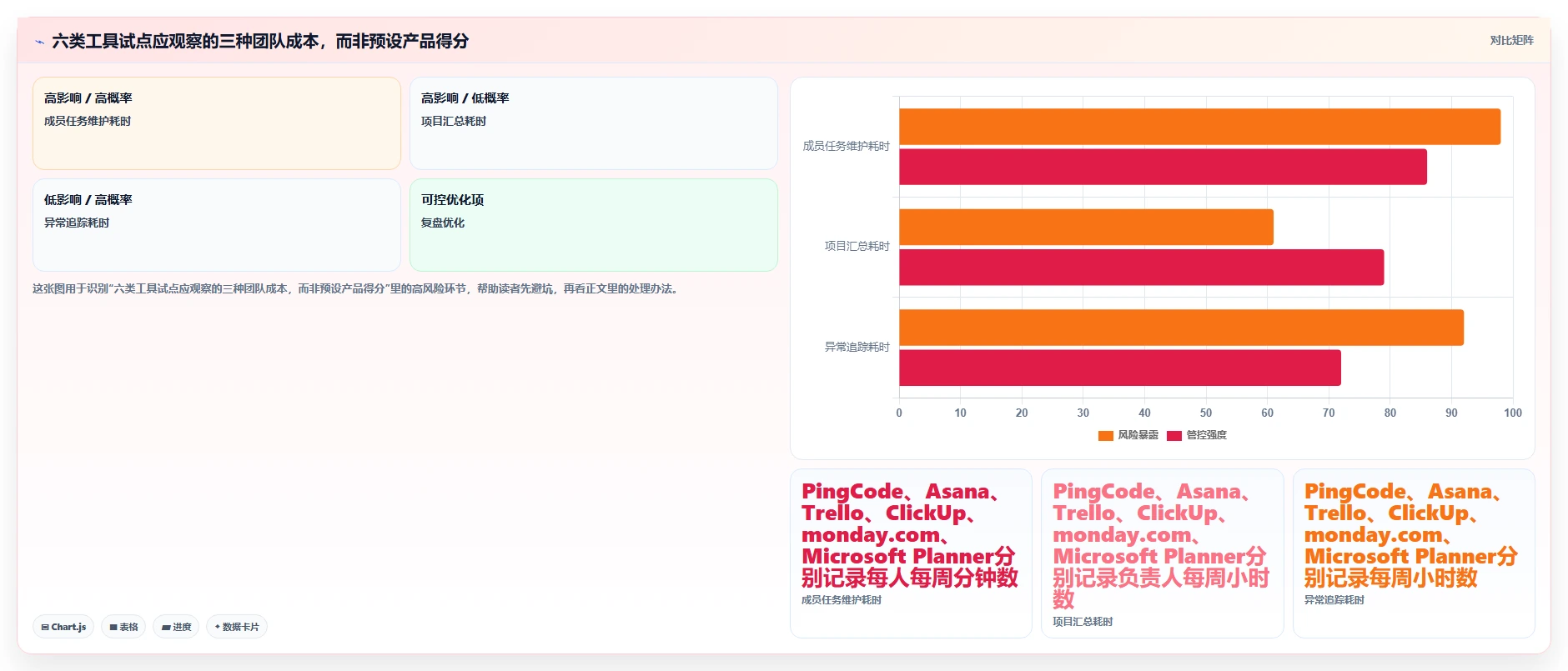
Task: Click the x-axis tick label 100
Action: (1512, 413)
